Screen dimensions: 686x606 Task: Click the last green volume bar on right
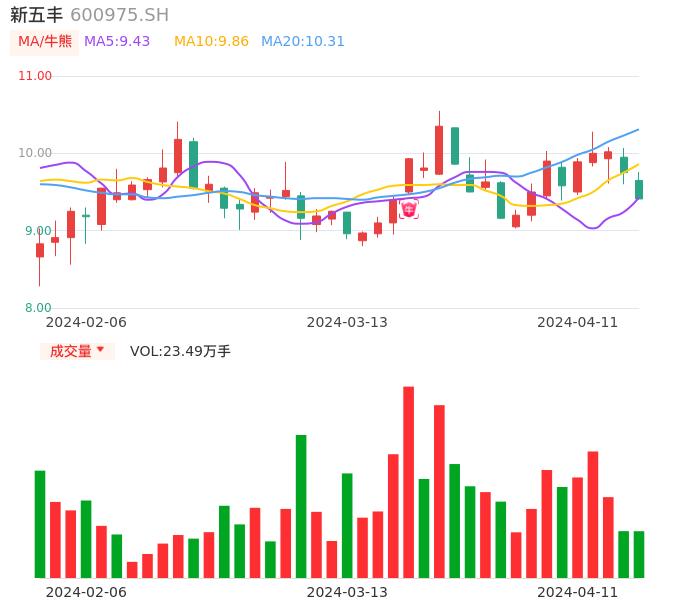(639, 554)
